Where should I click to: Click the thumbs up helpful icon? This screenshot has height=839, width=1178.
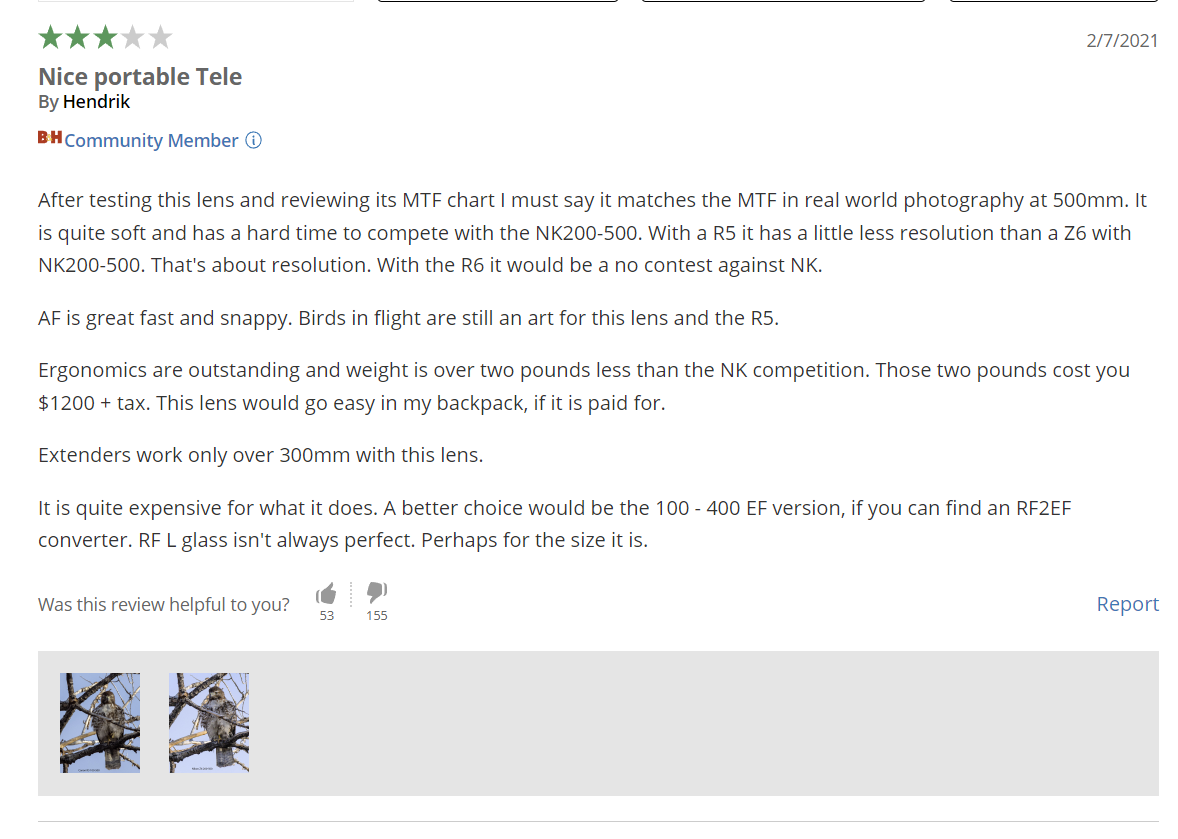click(326, 594)
